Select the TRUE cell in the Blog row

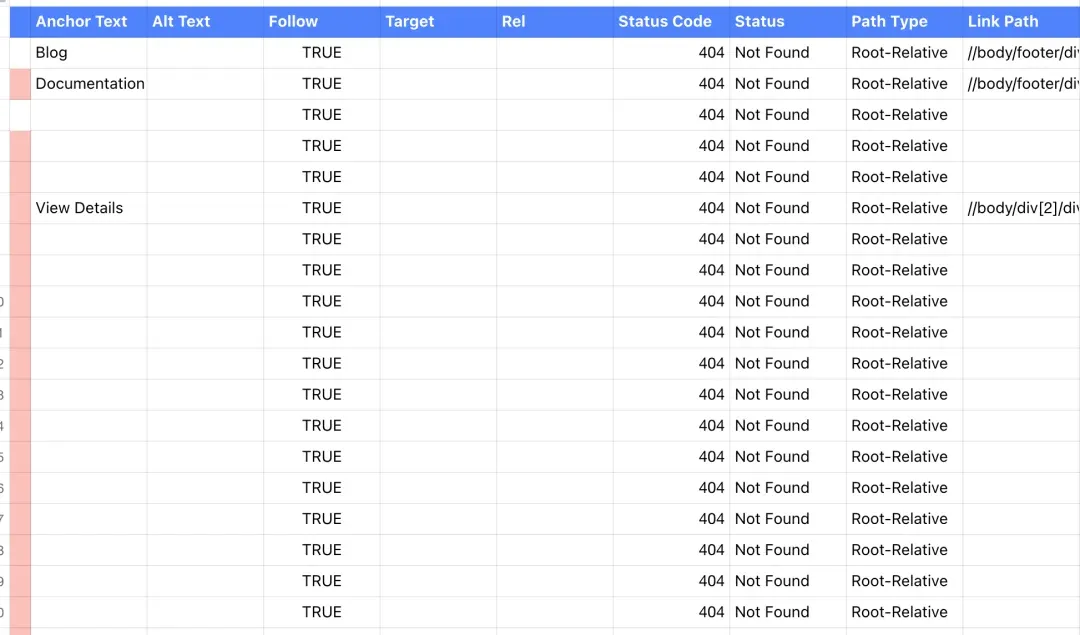[x=321, y=52]
